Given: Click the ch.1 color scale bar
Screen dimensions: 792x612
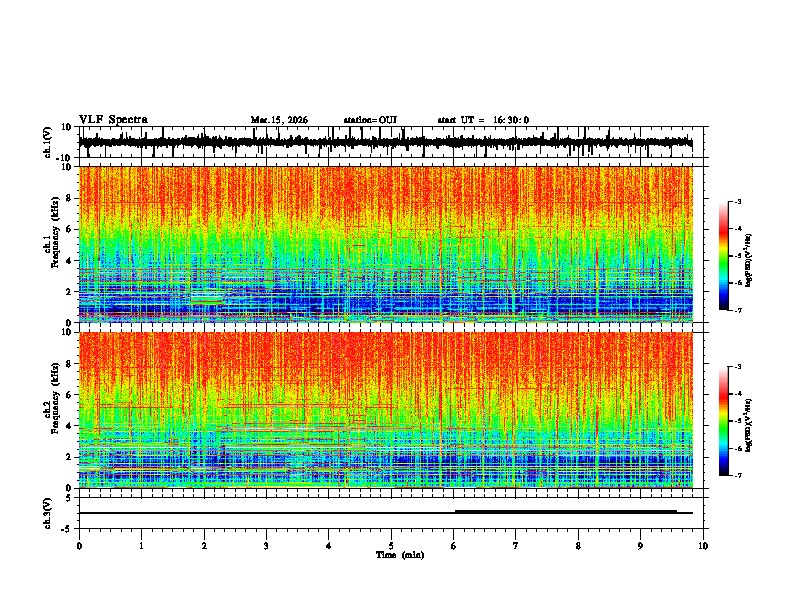Looking at the screenshot, I should point(724,256).
